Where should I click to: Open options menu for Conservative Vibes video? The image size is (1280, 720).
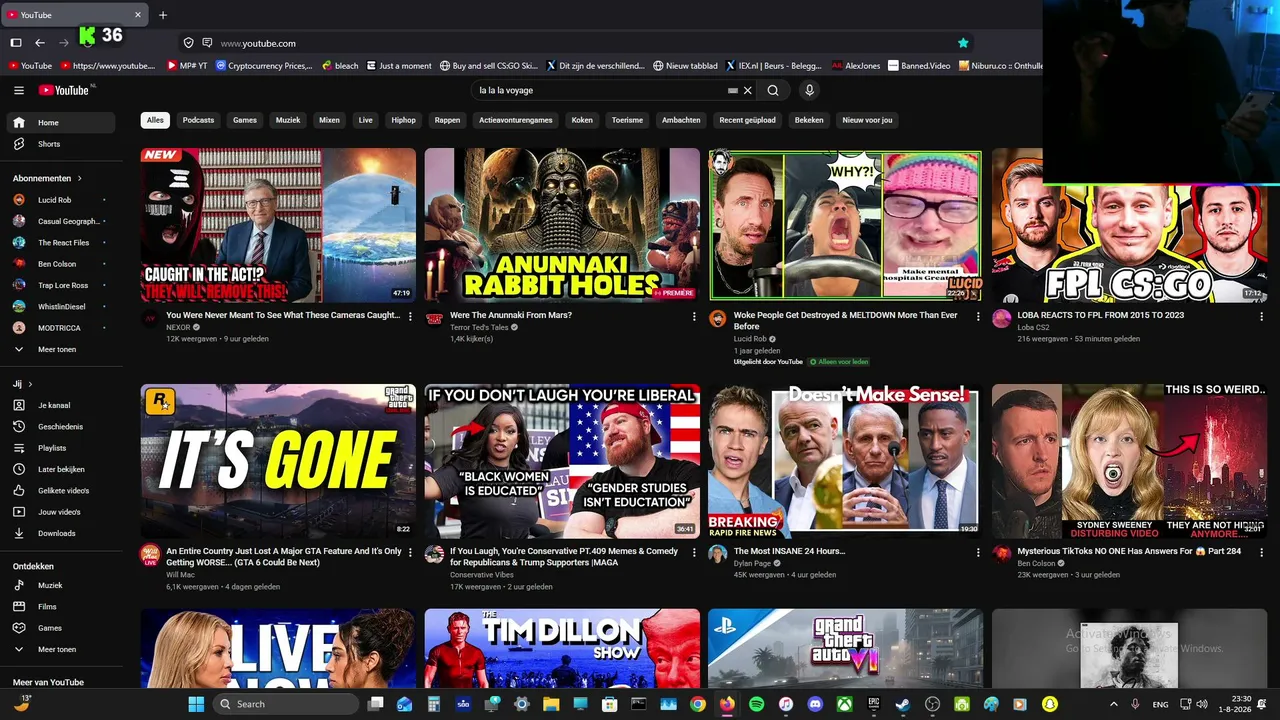[x=694, y=552]
